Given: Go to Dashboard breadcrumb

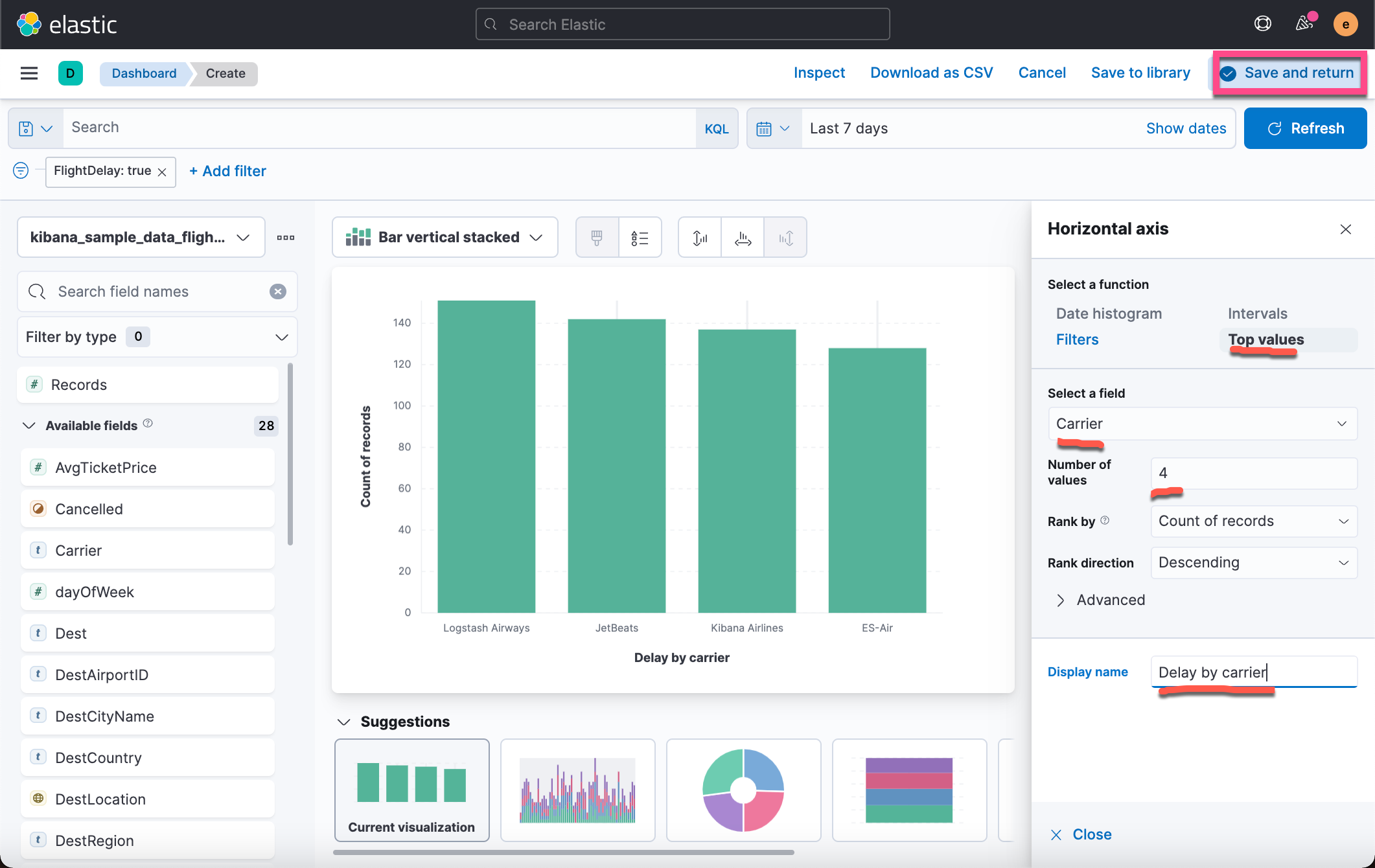Looking at the screenshot, I should tap(144, 73).
